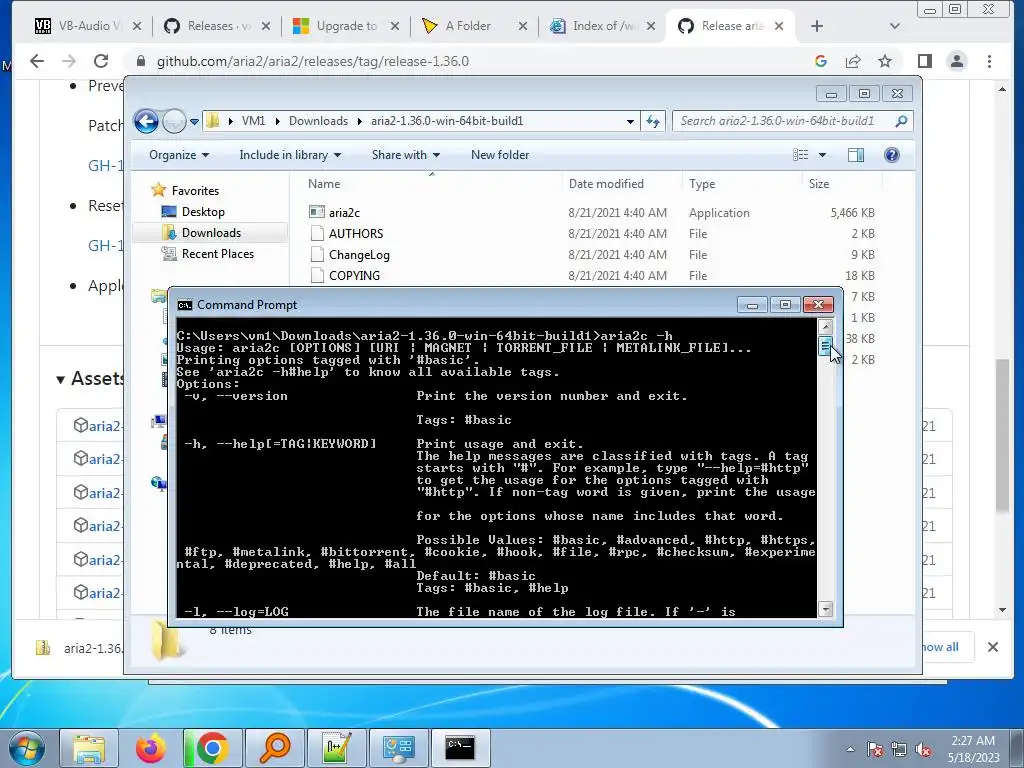Screen dimensions: 1024x768
Task: Open Share with menu
Action: coord(406,155)
